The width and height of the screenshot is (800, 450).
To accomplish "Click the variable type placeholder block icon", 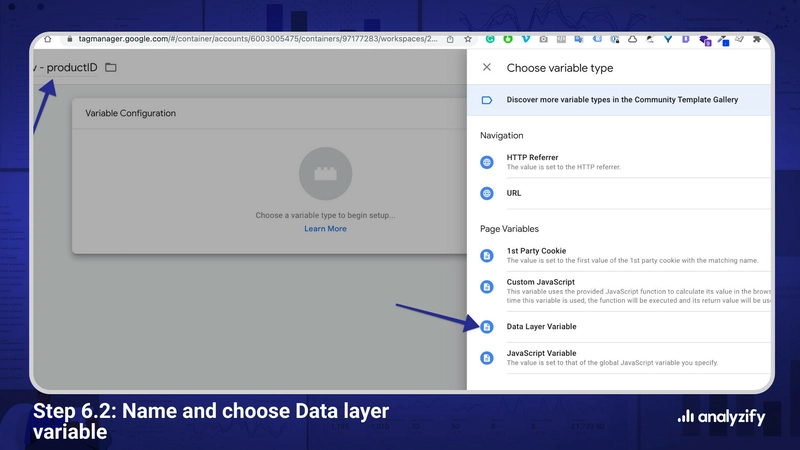I will coord(325,173).
